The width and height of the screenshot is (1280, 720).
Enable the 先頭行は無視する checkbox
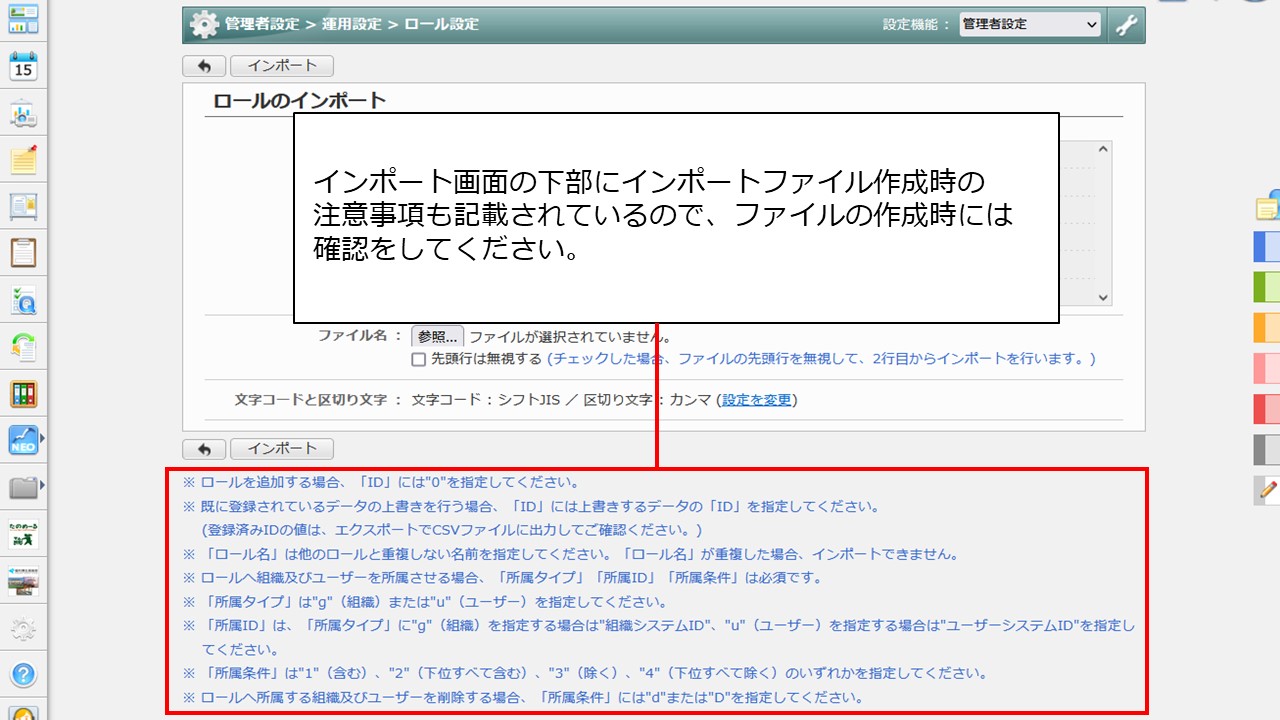pyautogui.click(x=419, y=359)
